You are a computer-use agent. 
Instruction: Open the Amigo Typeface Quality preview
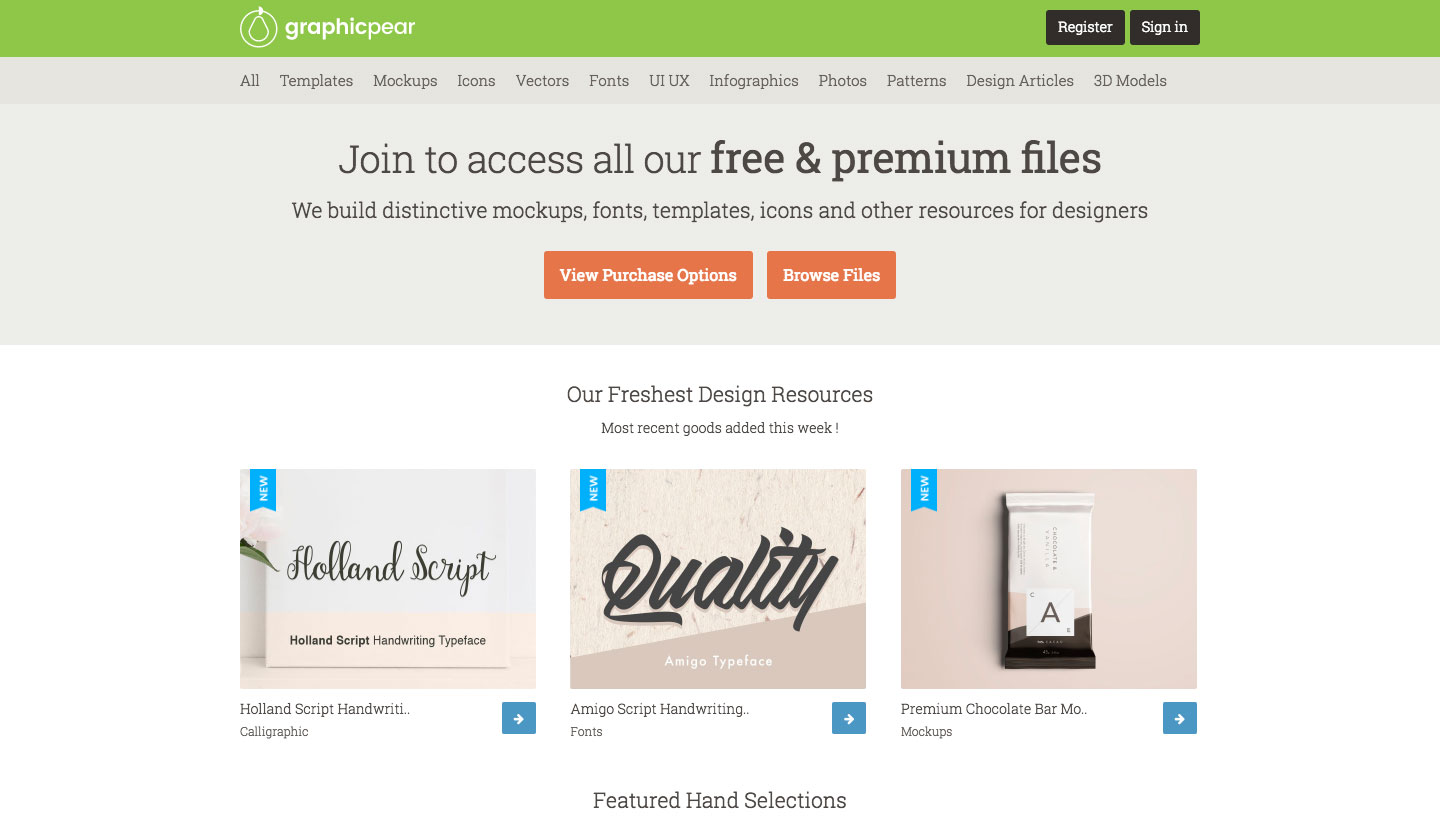(718, 579)
